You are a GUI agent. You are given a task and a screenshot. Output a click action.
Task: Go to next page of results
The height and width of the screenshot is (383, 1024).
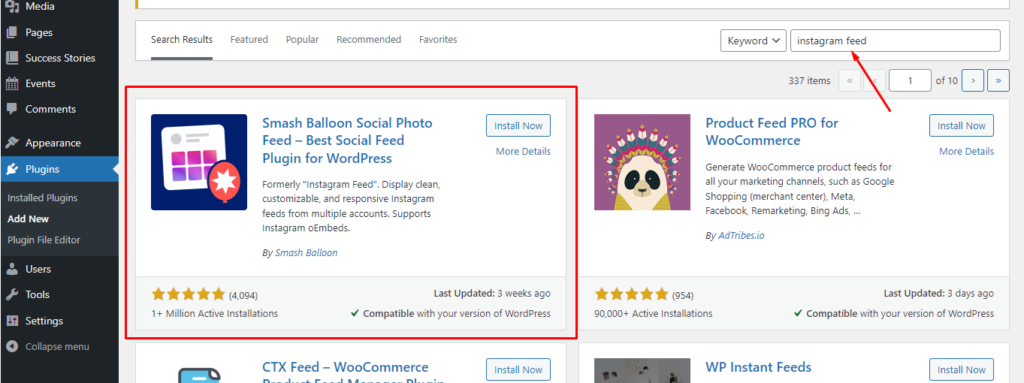click(973, 80)
